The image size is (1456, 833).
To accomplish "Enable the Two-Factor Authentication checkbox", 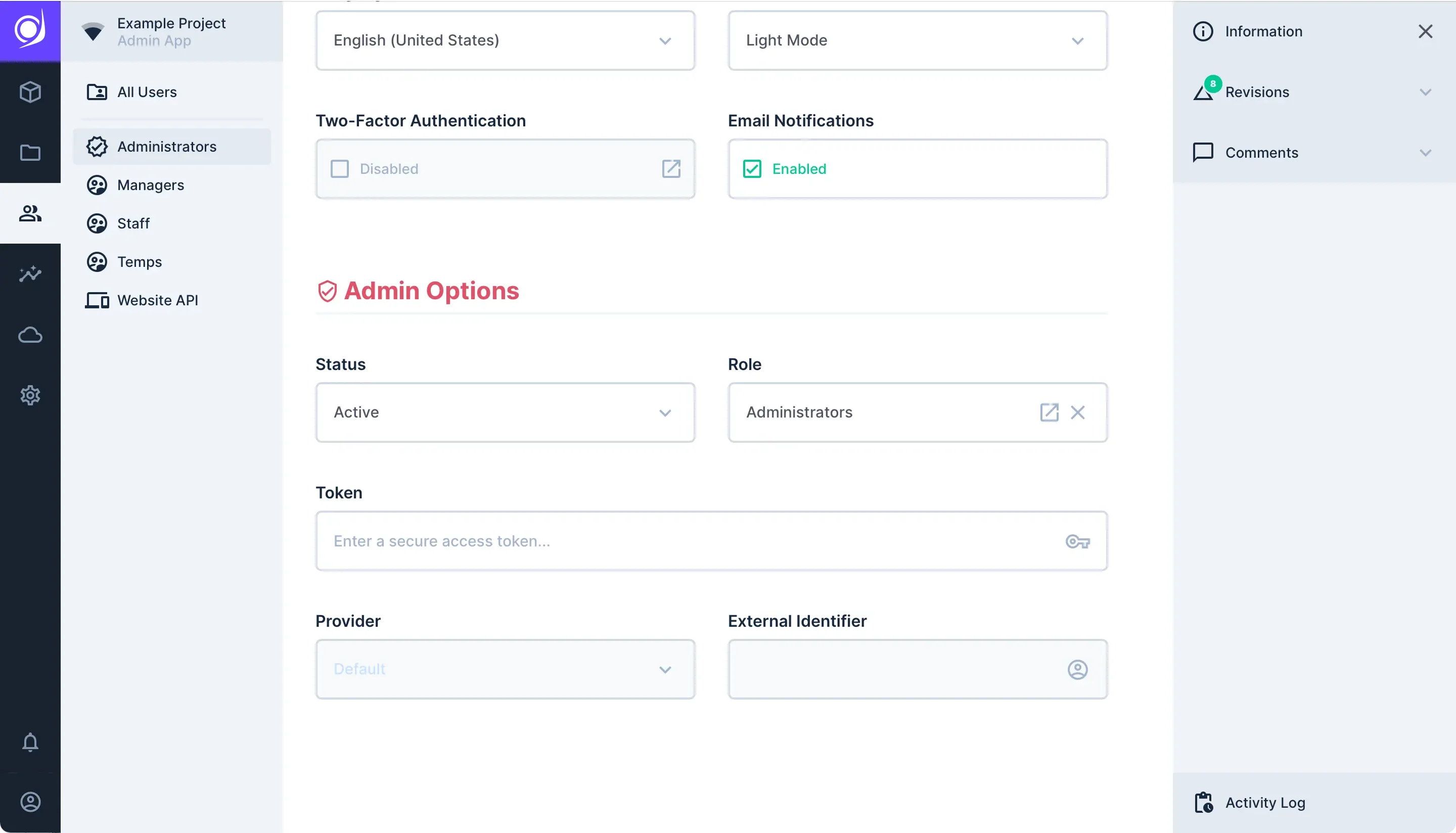I will pyautogui.click(x=340, y=169).
